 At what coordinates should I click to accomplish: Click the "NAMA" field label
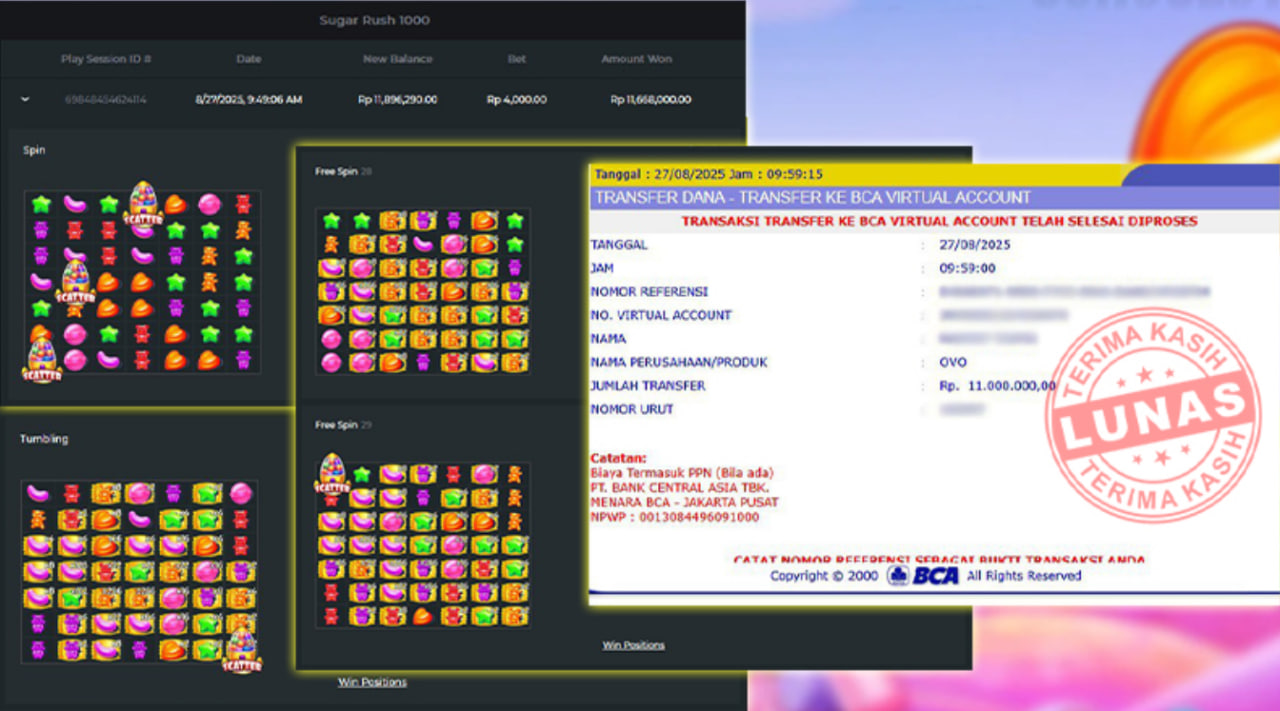[608, 339]
